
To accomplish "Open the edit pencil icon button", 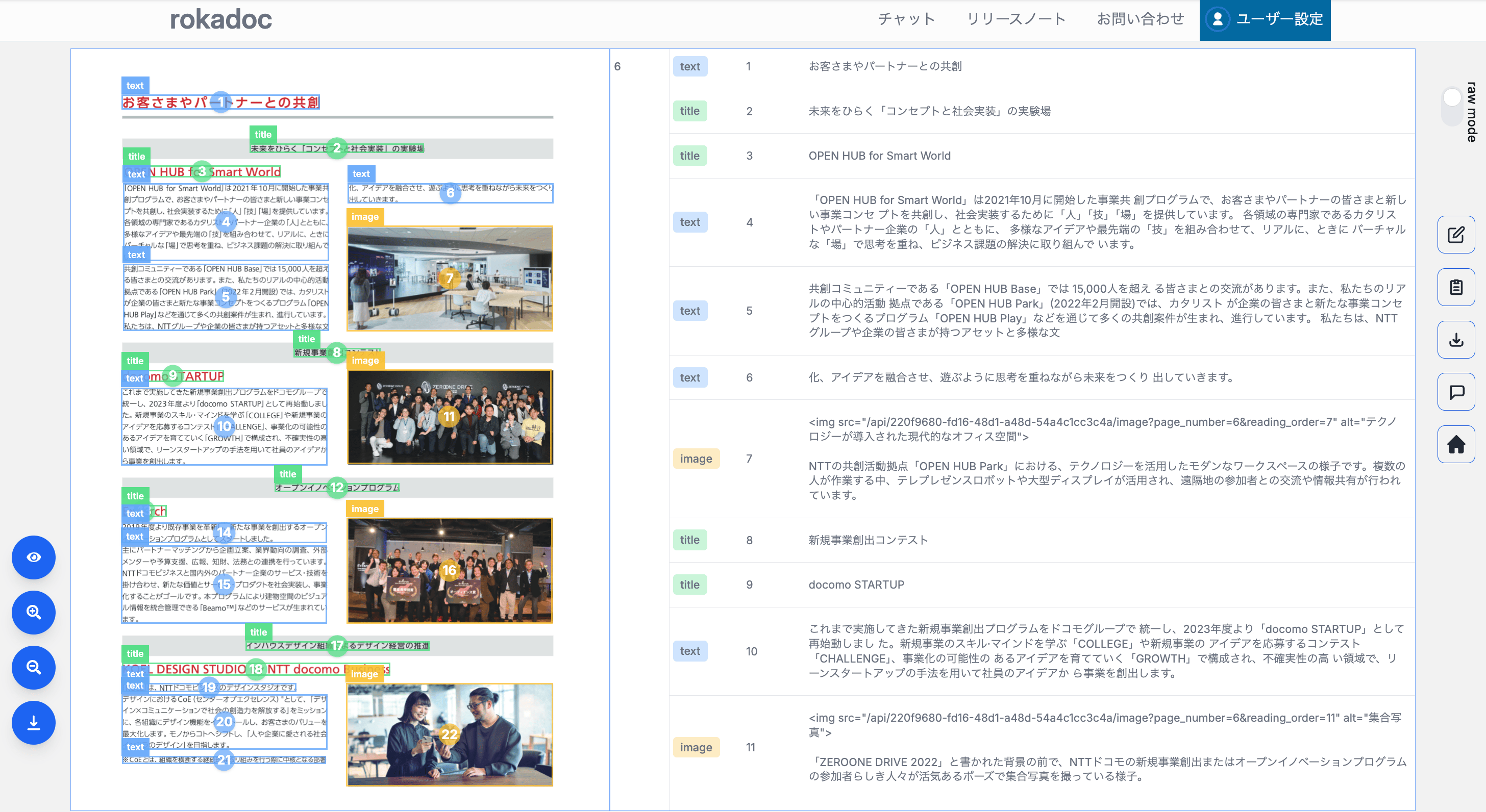I will pos(1456,235).
